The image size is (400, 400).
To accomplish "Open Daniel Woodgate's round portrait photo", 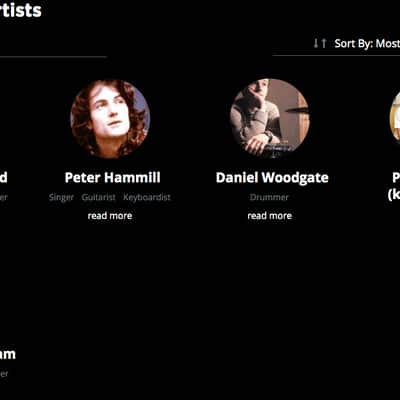I will pyautogui.click(x=270, y=118).
